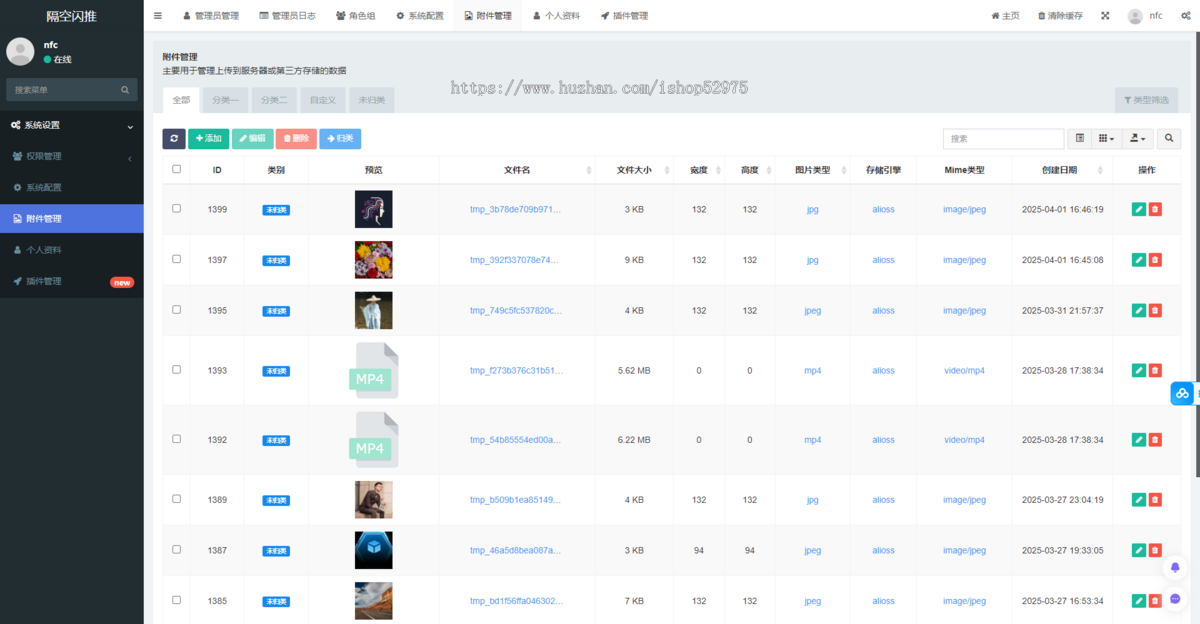This screenshot has height=624, width=1200.
Task: Click the blue cloud floating icon on the right edge
Action: point(1183,393)
